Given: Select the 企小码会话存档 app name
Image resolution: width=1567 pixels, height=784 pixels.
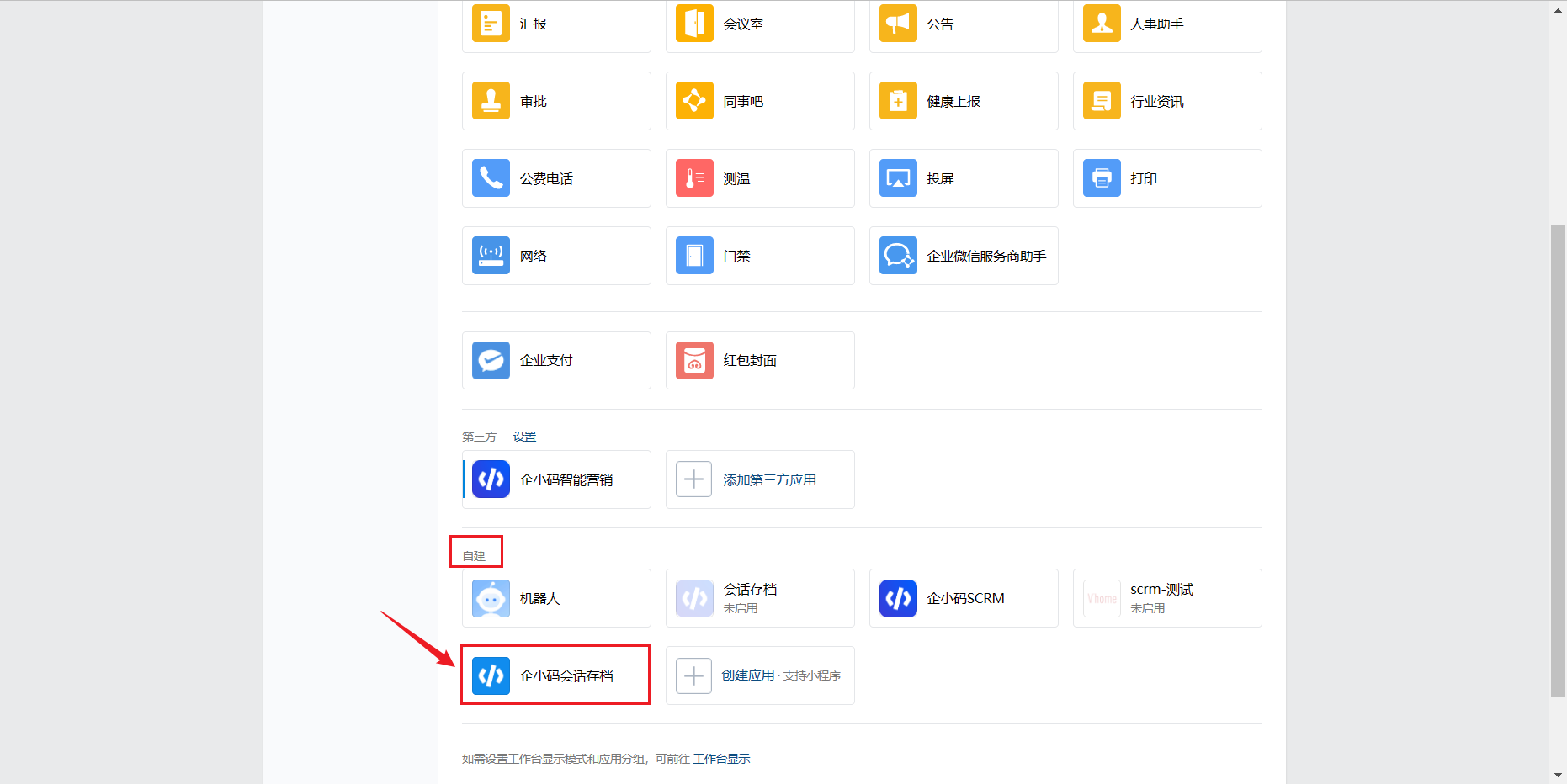Looking at the screenshot, I should (566, 675).
